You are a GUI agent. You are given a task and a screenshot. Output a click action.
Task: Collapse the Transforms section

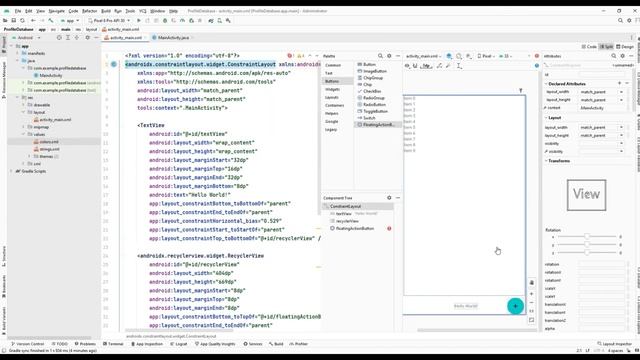pyautogui.click(x=546, y=161)
